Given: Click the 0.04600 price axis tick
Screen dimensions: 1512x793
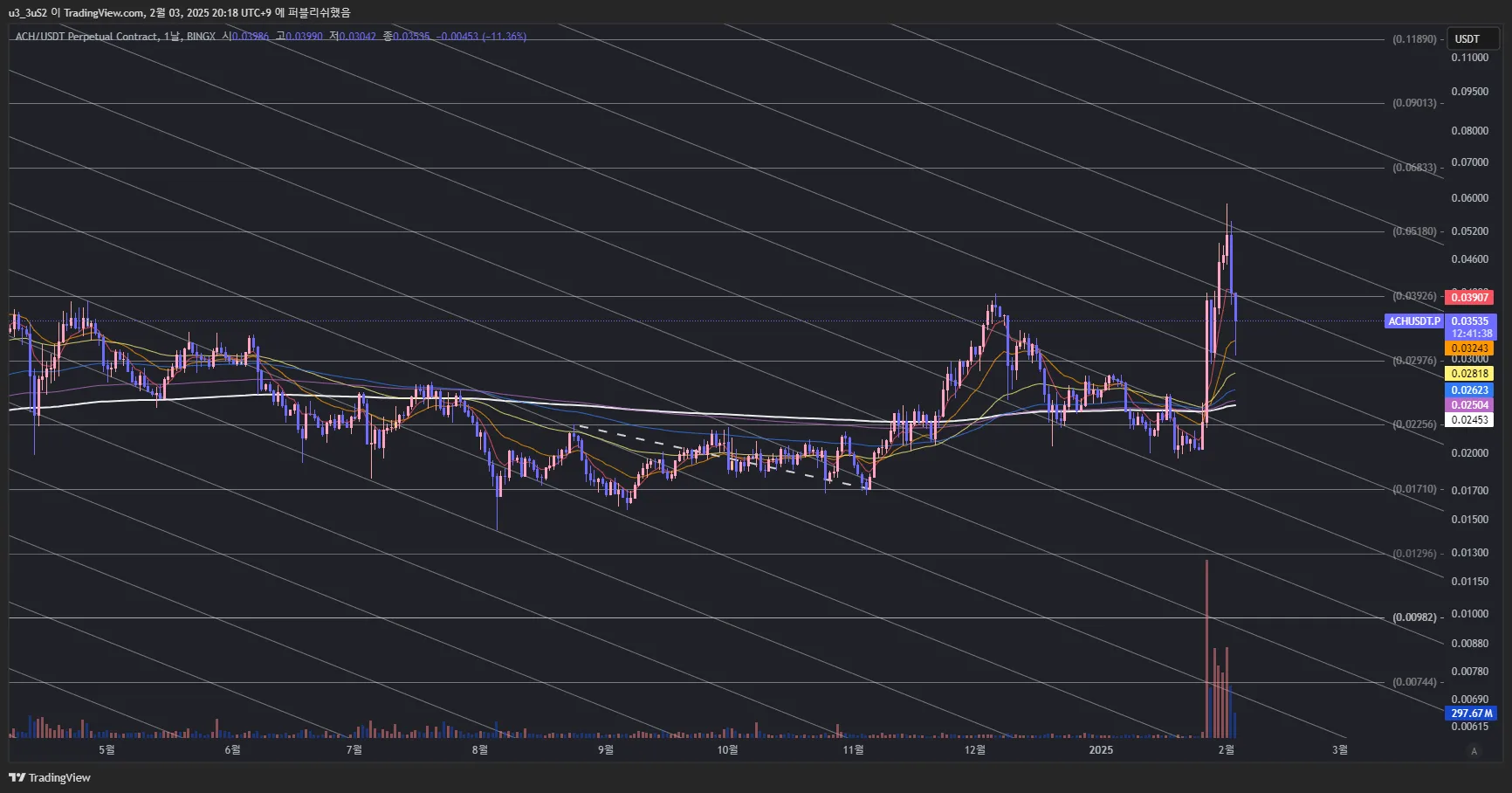Looking at the screenshot, I should coord(1470,259).
